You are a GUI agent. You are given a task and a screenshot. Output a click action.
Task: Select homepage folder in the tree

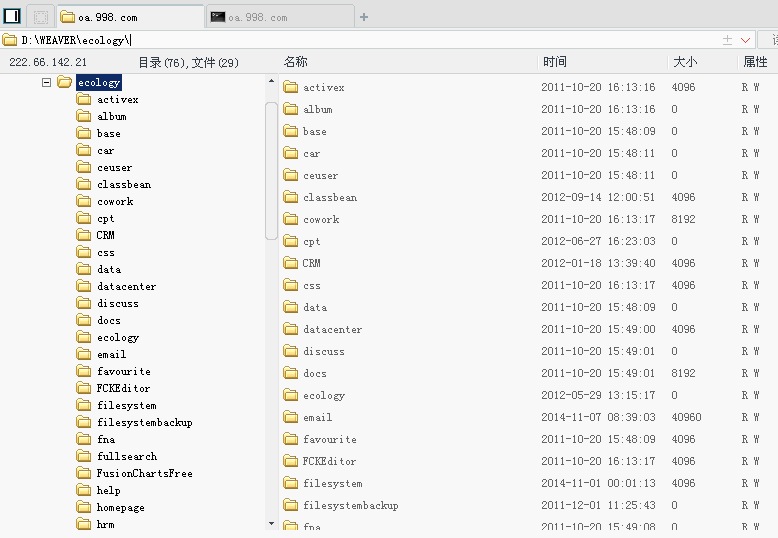121,507
